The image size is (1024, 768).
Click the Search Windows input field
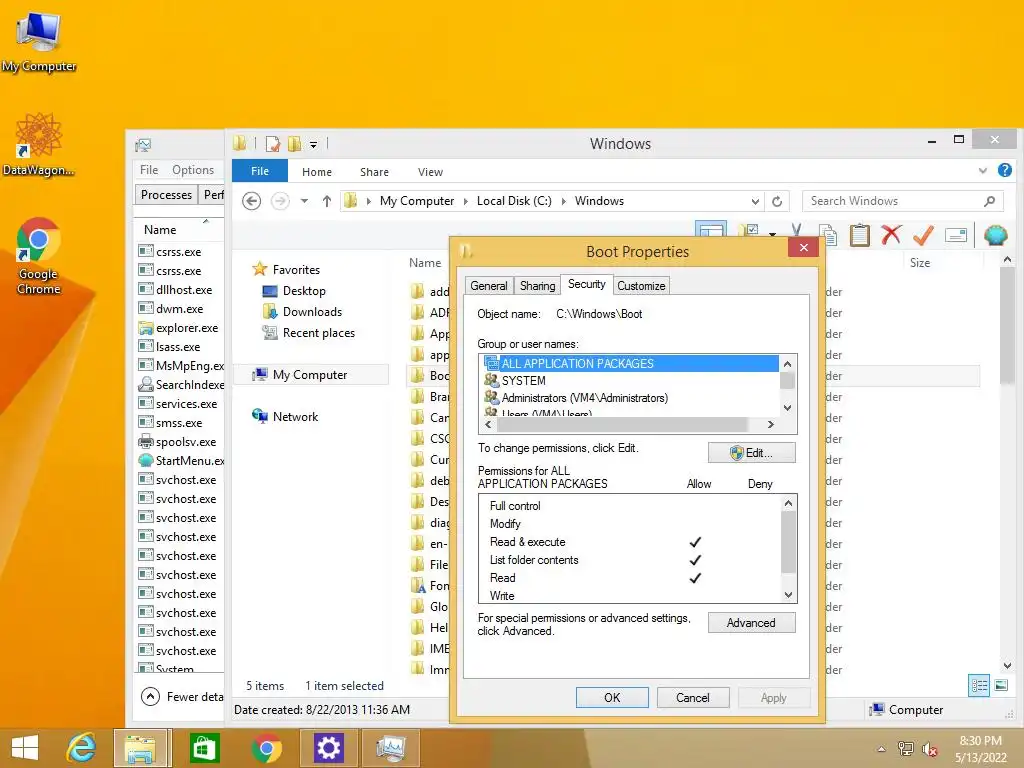pos(903,201)
